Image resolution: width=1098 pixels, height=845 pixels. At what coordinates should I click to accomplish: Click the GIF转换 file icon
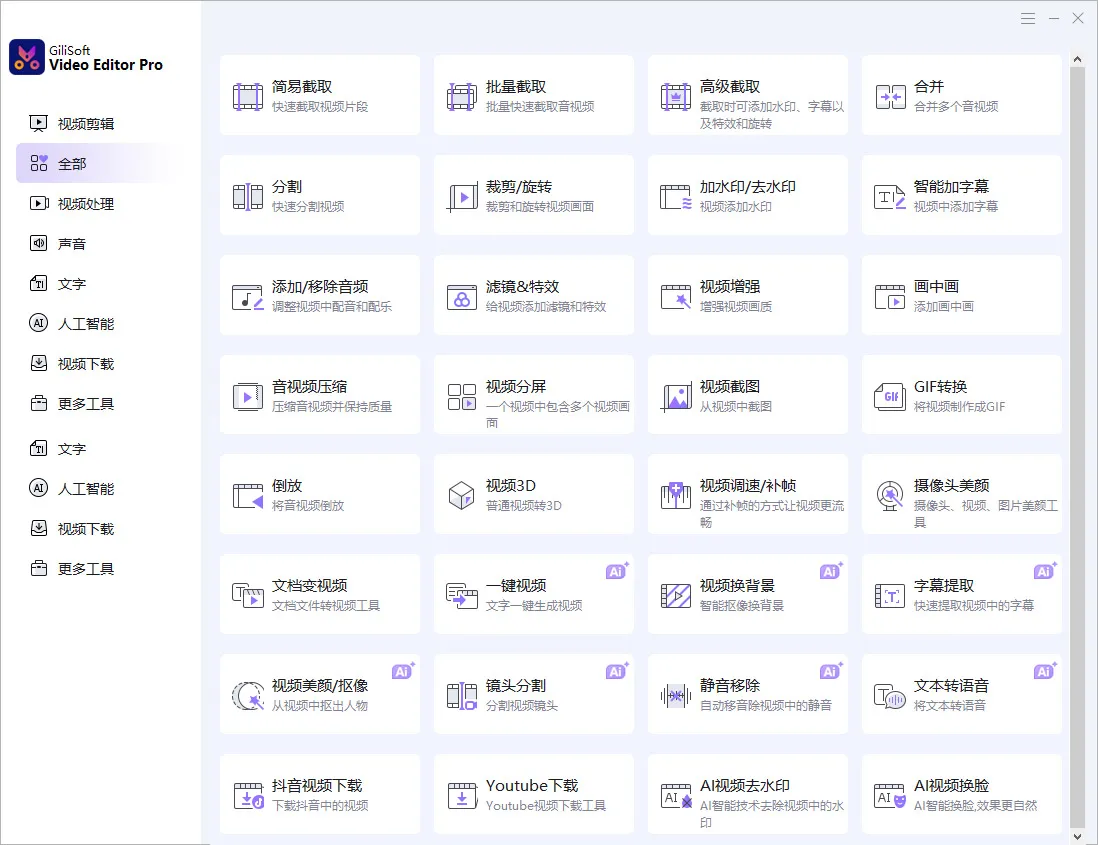(x=890, y=396)
